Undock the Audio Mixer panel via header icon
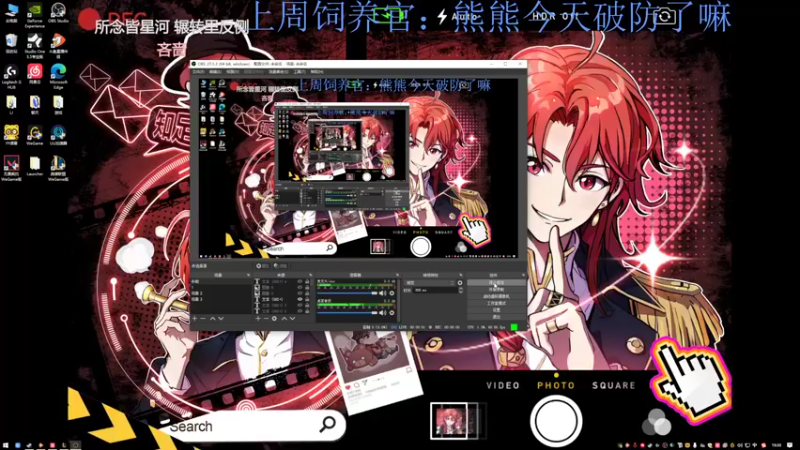800x450 pixels. (397, 275)
